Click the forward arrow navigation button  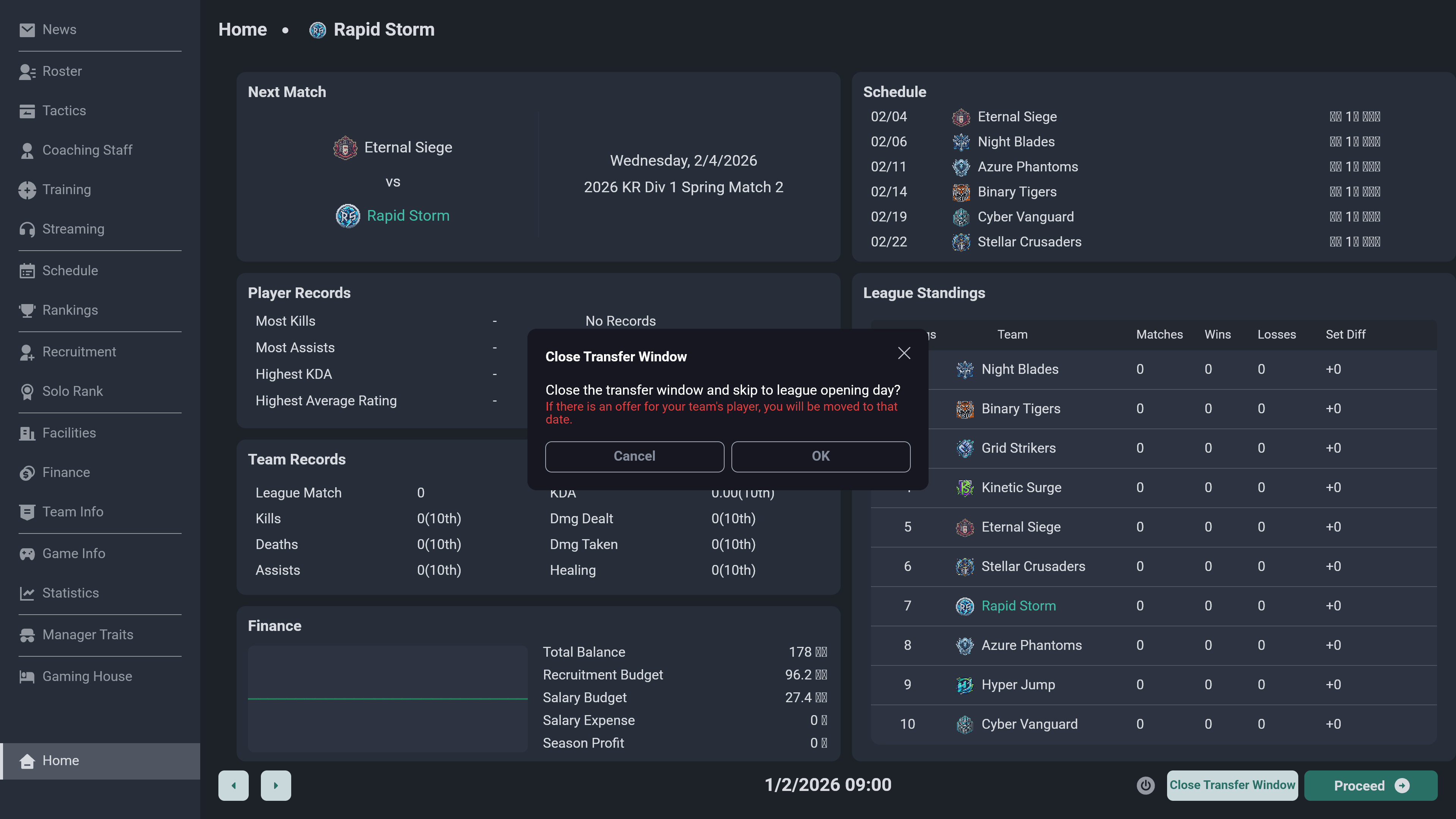pyautogui.click(x=275, y=785)
